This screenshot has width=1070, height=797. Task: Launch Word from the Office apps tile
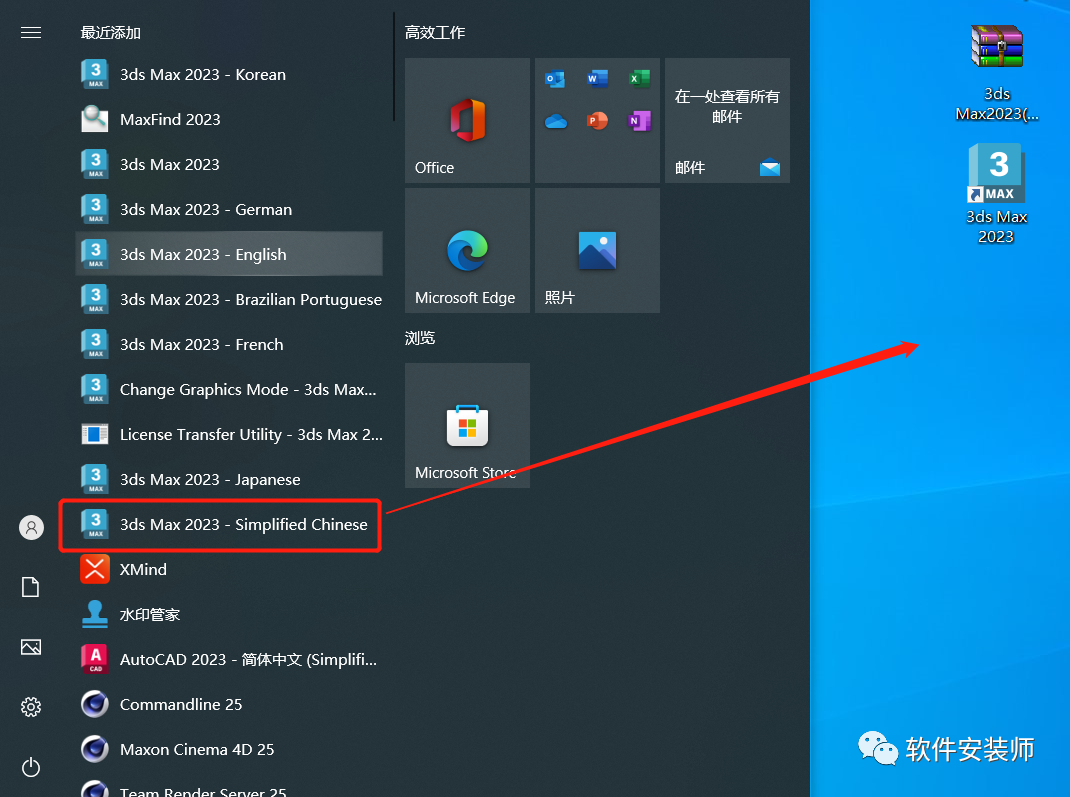point(597,79)
